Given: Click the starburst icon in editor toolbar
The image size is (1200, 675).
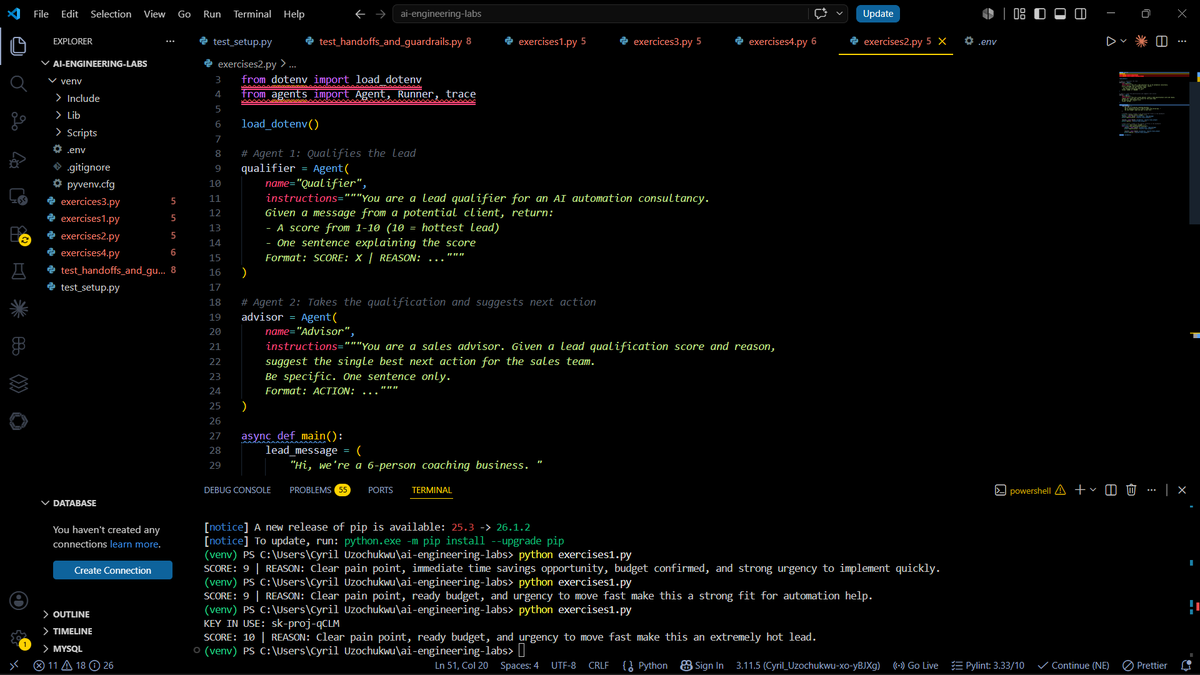Looking at the screenshot, I should click(1142, 41).
